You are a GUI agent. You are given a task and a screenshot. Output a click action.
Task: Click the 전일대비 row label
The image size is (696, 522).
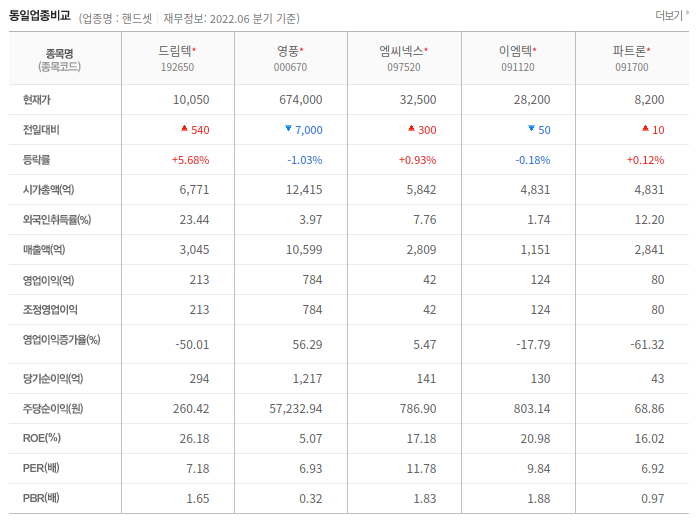tap(41, 130)
